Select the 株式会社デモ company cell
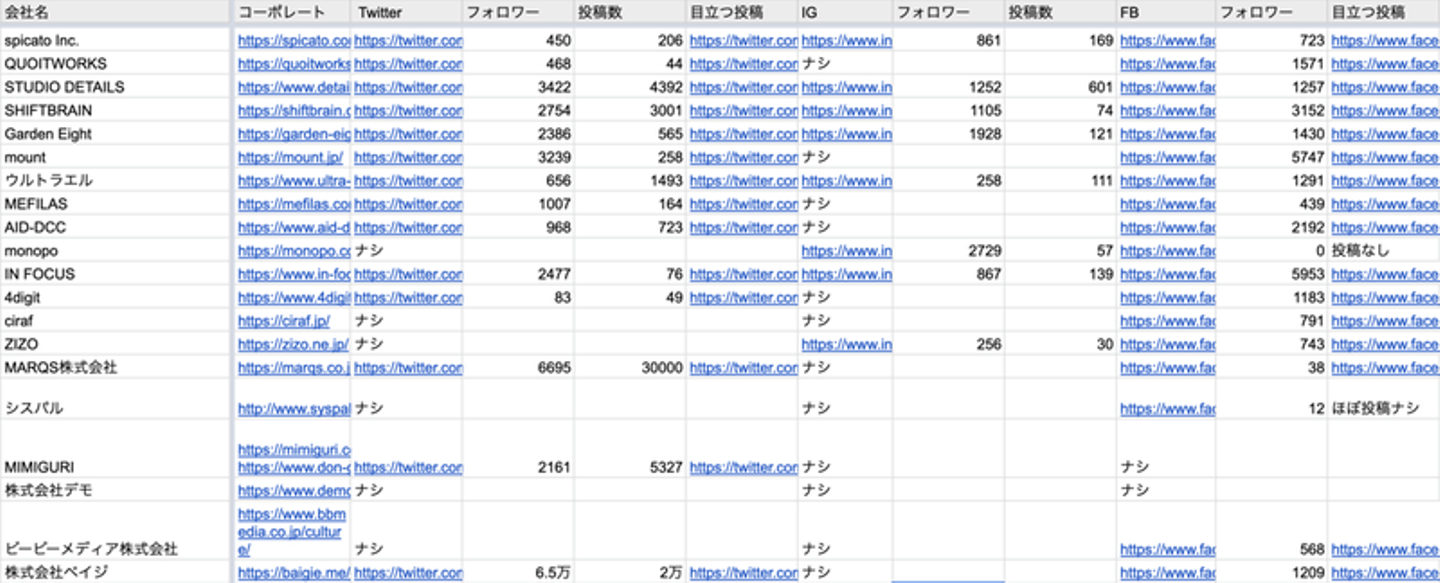 116,490
